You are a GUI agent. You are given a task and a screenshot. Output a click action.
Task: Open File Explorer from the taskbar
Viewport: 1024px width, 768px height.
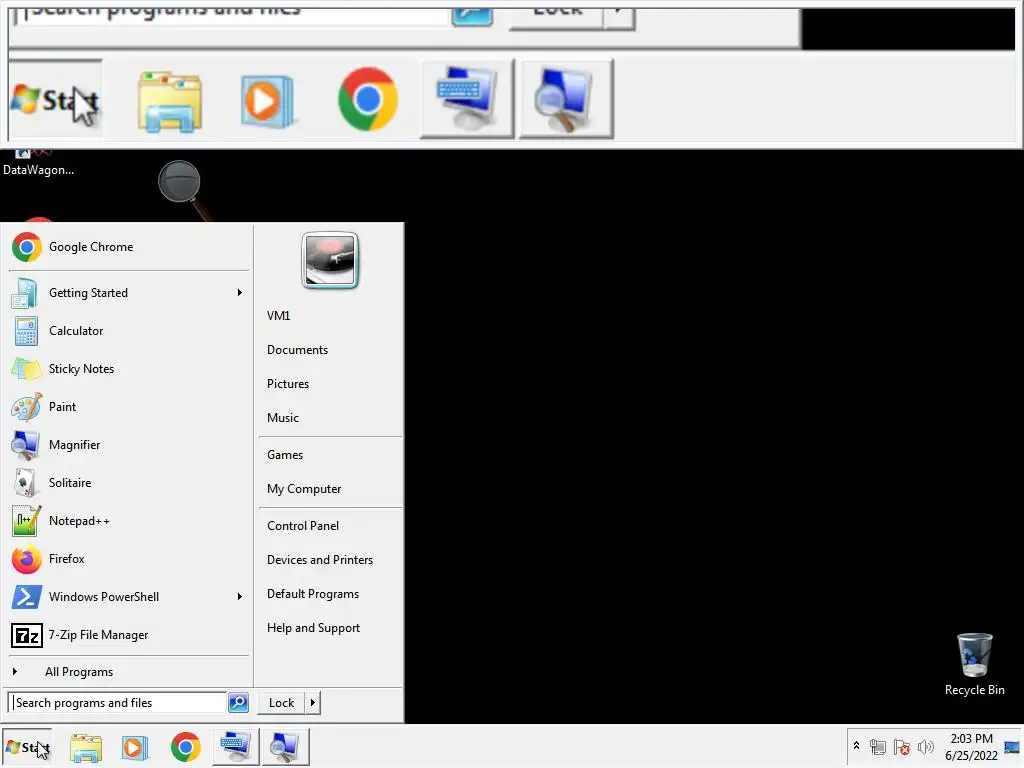pos(86,748)
